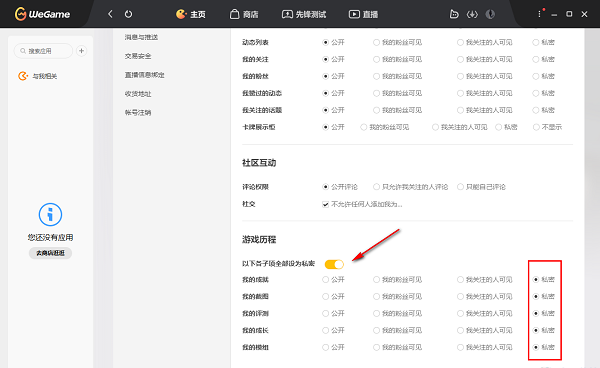Click the 去商店逛逛 button
600x368 pixels.
50,253
